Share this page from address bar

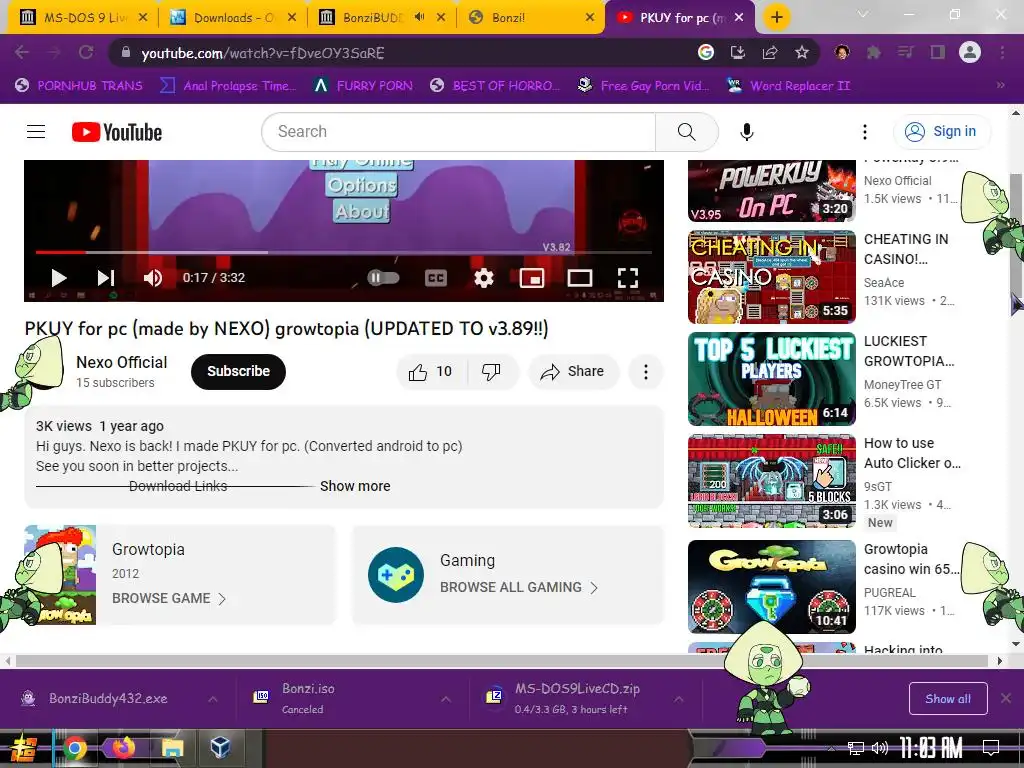point(770,52)
